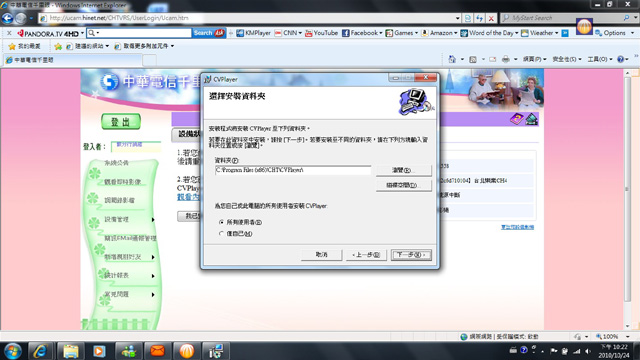Click the volume icon in system tray

tap(588, 351)
